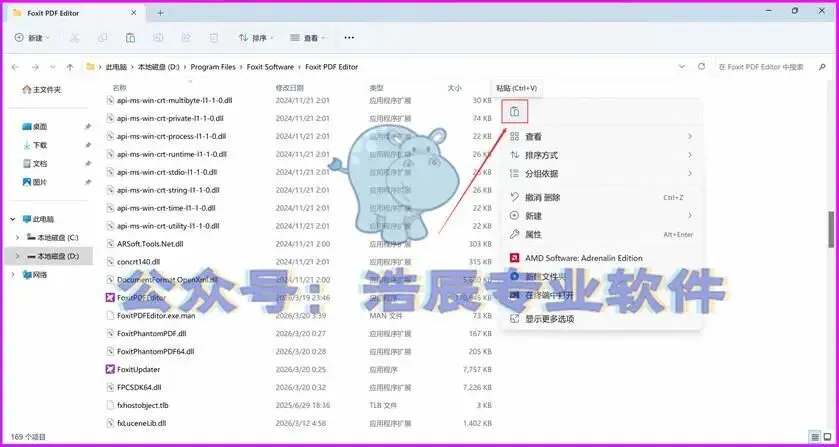Choose 撤消 删除 in the context menu
Image resolution: width=839 pixels, height=447 pixels.
(x=601, y=198)
